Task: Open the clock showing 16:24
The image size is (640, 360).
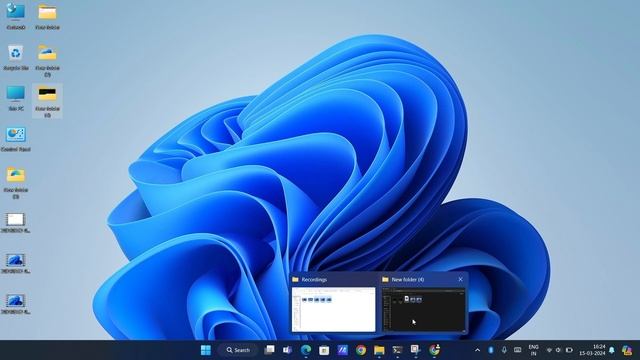Action: [592, 350]
